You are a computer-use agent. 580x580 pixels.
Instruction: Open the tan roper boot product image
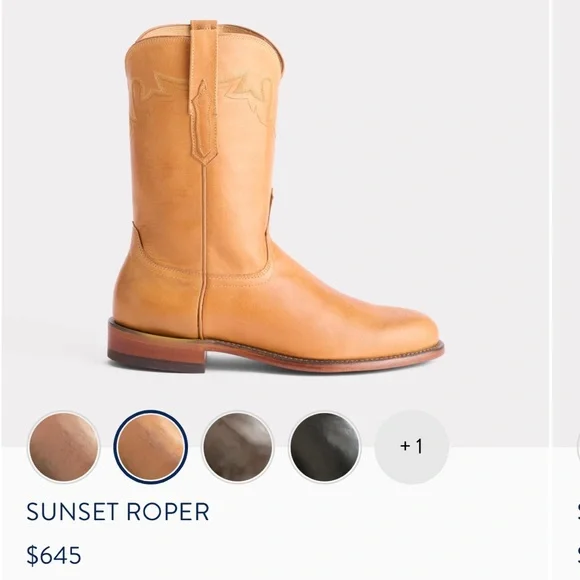point(276,196)
